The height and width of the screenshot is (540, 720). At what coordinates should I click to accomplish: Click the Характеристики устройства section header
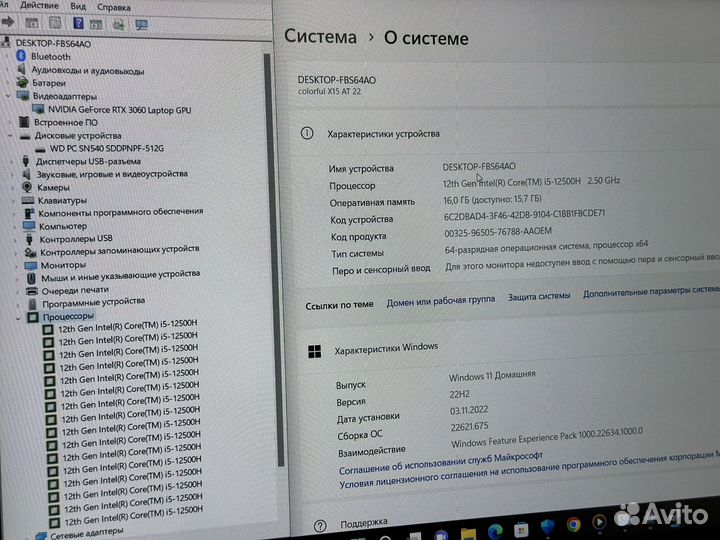pos(383,134)
